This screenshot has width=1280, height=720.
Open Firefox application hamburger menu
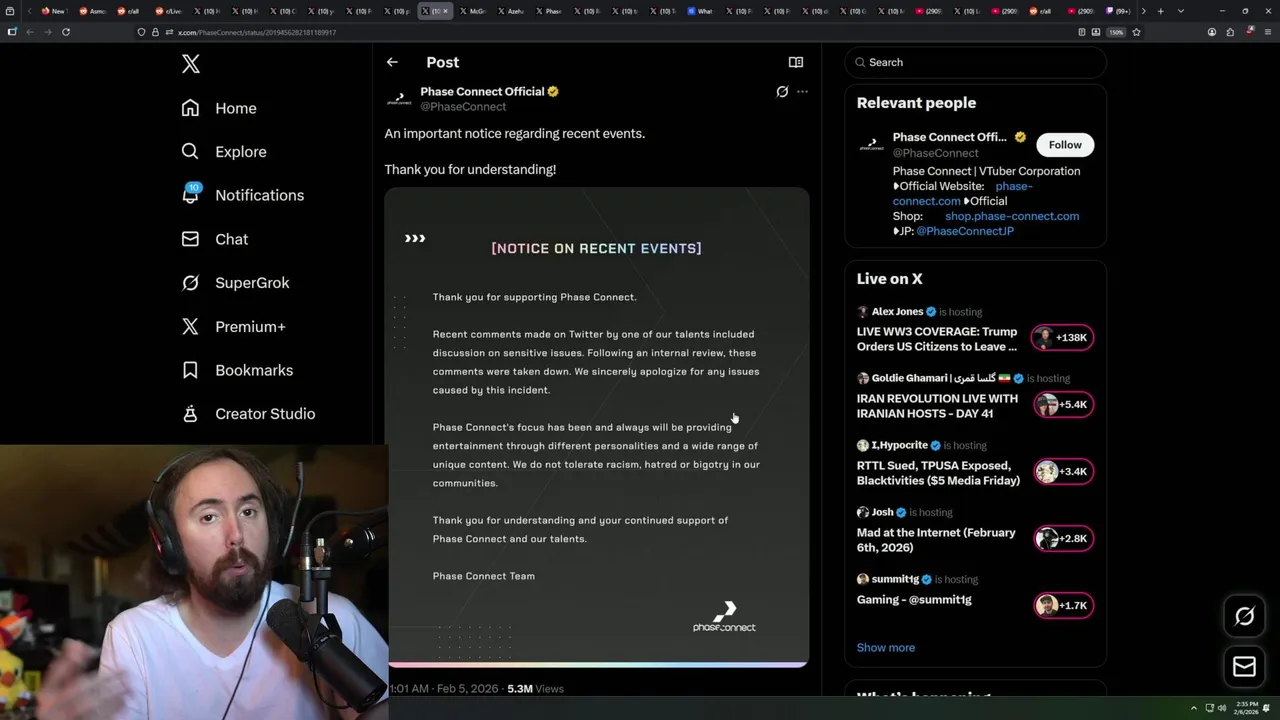click(1268, 32)
